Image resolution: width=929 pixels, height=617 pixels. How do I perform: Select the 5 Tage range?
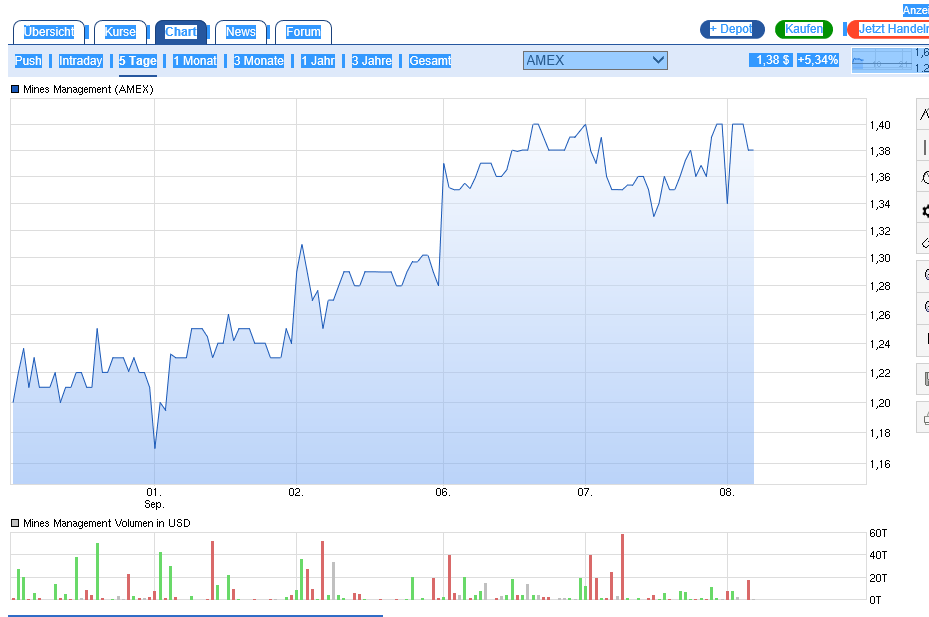(137, 60)
